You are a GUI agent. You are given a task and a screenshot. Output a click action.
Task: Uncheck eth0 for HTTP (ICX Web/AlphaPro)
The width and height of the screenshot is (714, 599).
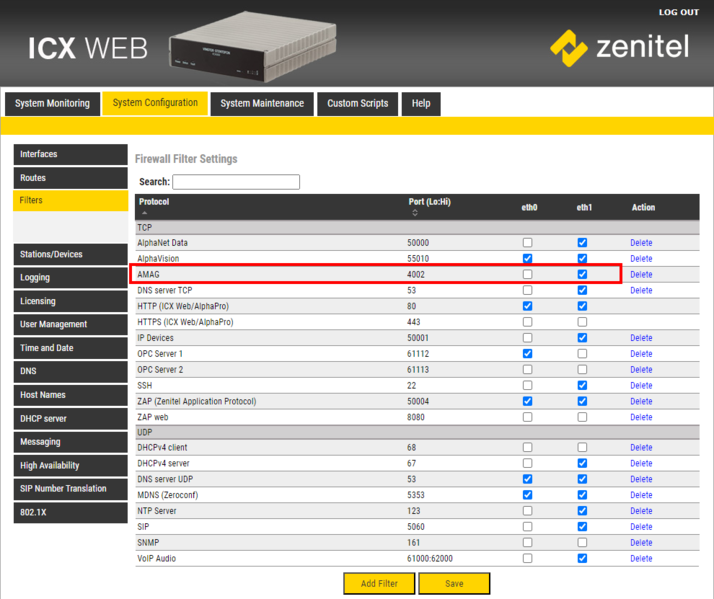pos(527,306)
